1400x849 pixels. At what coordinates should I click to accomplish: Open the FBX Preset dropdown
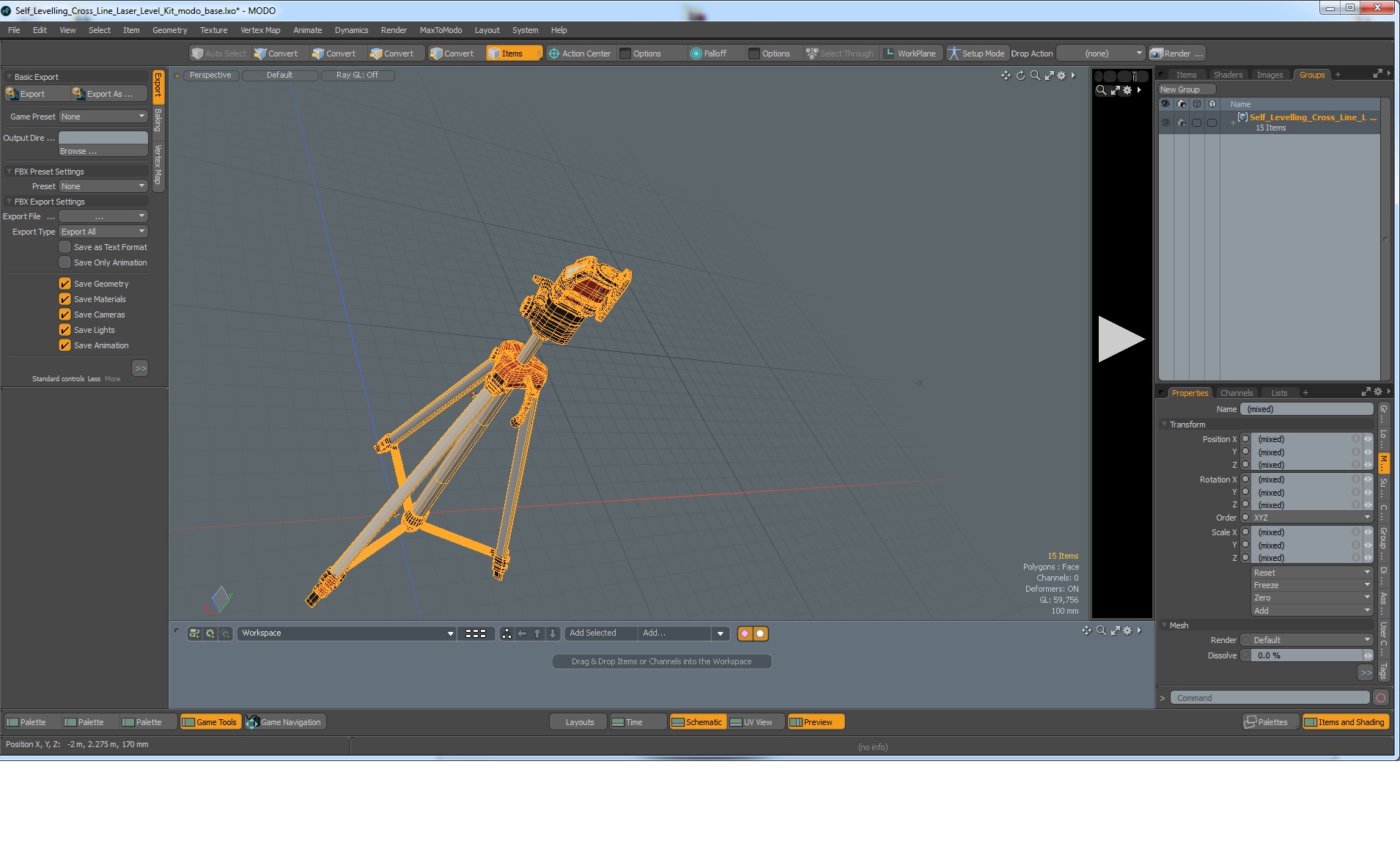pos(103,186)
